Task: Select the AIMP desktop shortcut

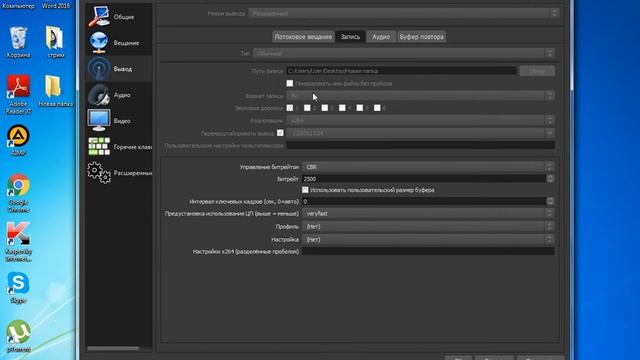Action: [x=18, y=140]
